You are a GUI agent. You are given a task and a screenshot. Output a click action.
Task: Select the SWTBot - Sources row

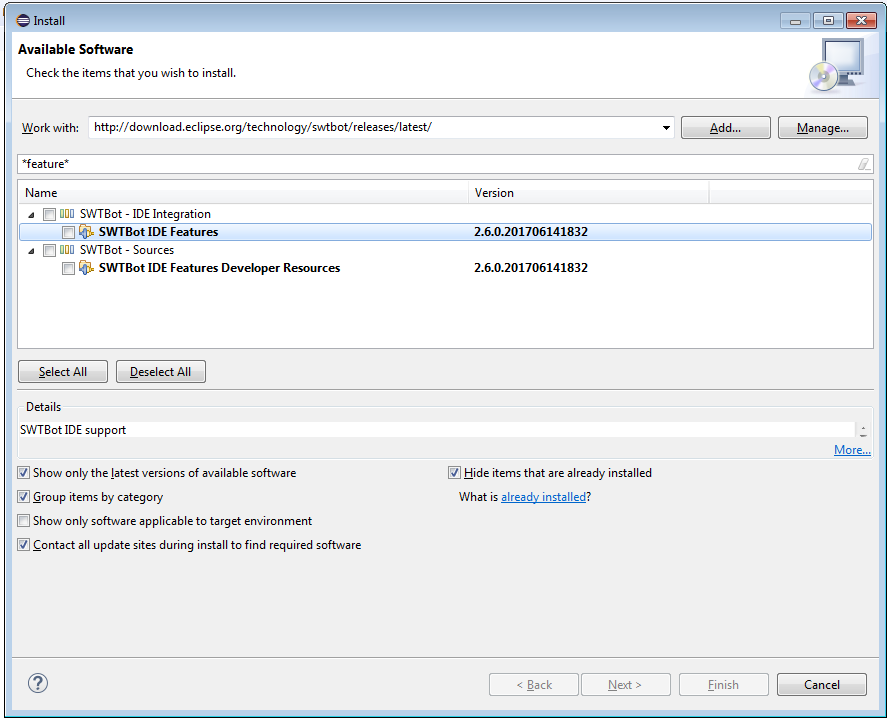tap(445, 250)
